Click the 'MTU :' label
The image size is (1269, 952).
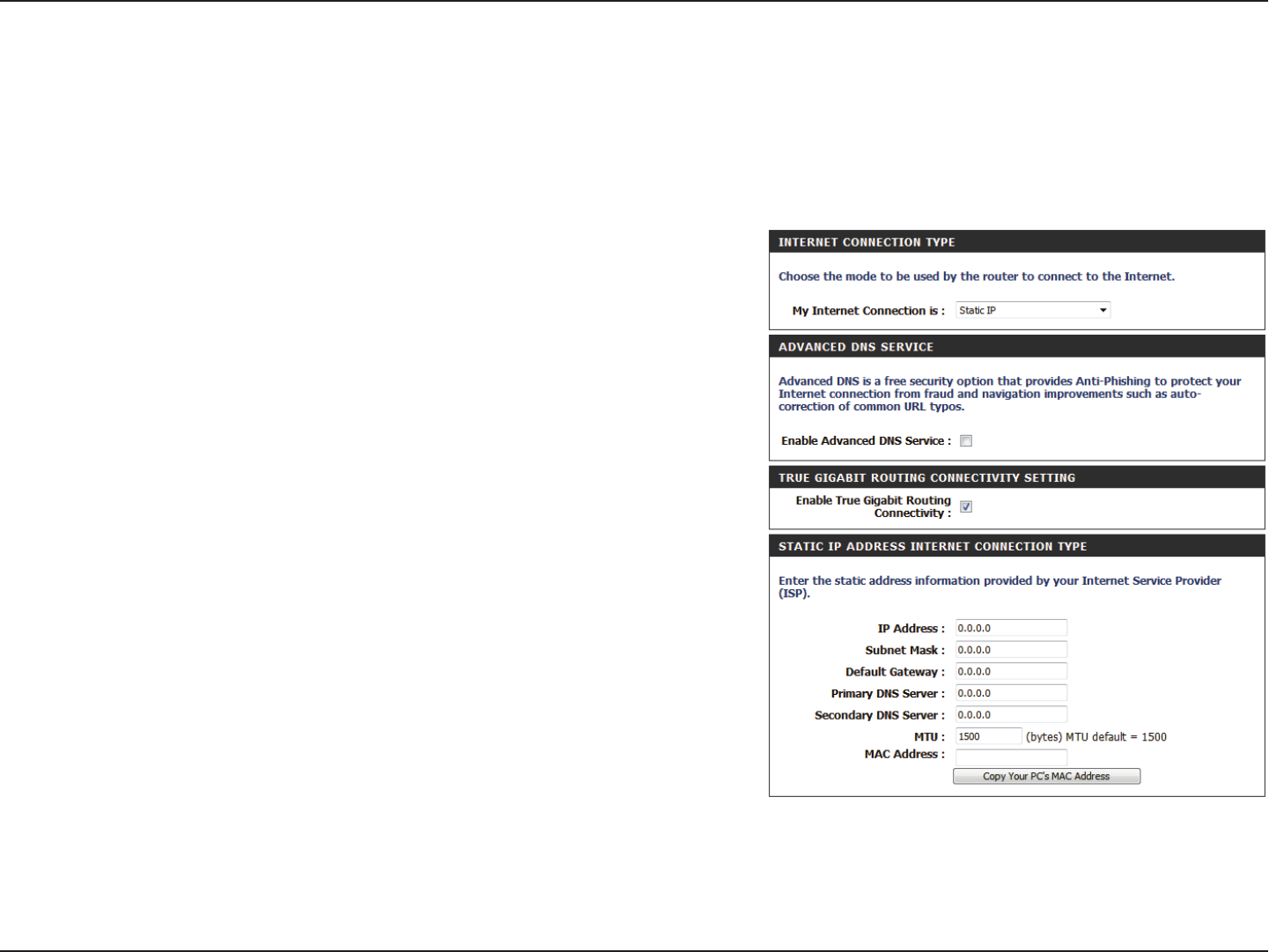click(x=929, y=737)
